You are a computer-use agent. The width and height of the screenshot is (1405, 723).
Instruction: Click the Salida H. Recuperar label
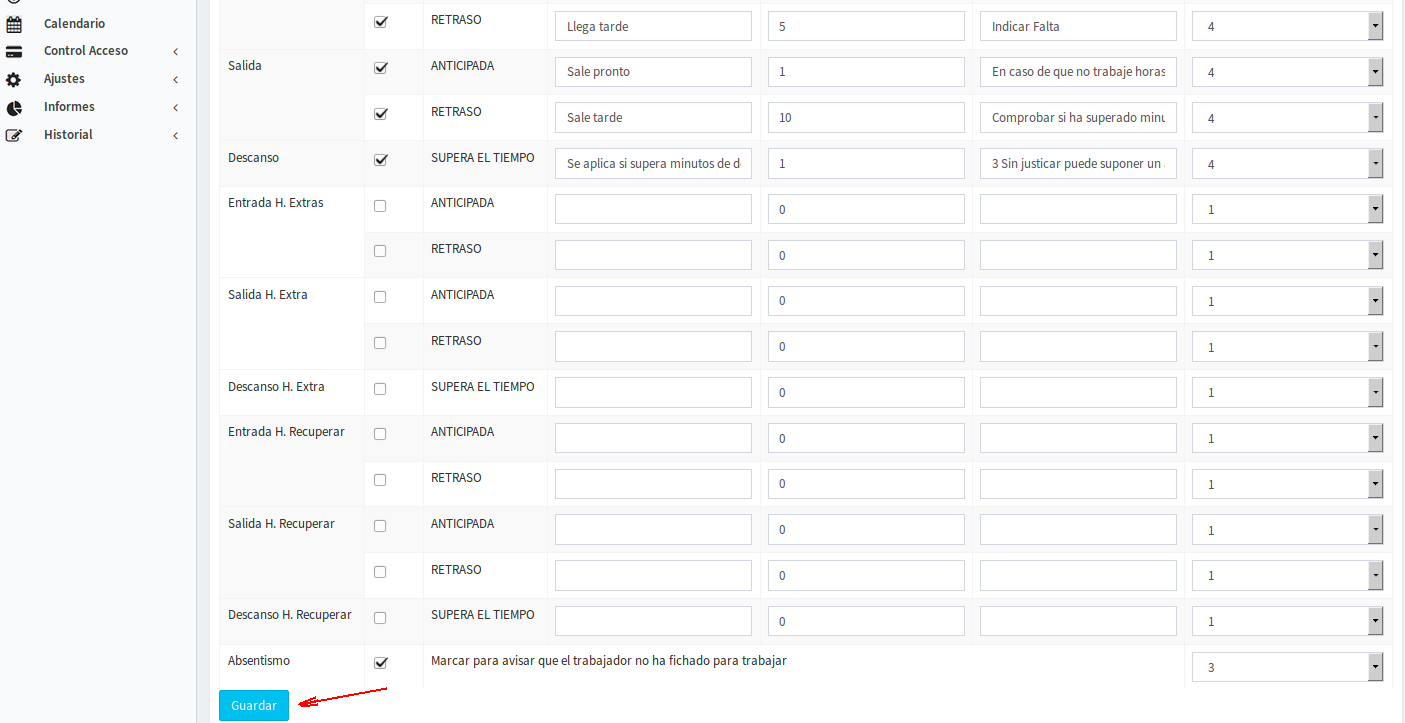coord(281,524)
